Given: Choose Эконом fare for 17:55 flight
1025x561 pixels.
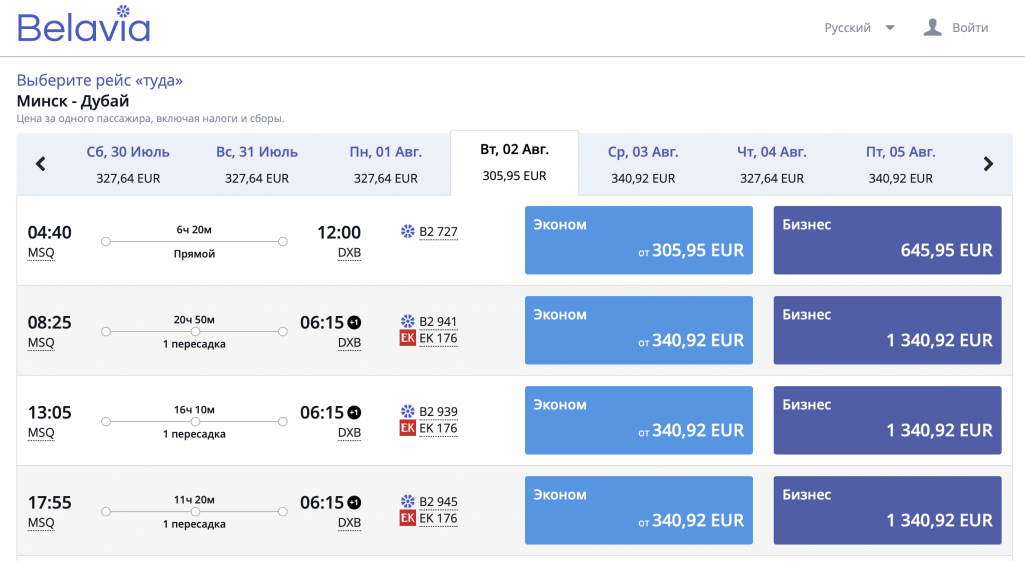Looking at the screenshot, I should 639,510.
